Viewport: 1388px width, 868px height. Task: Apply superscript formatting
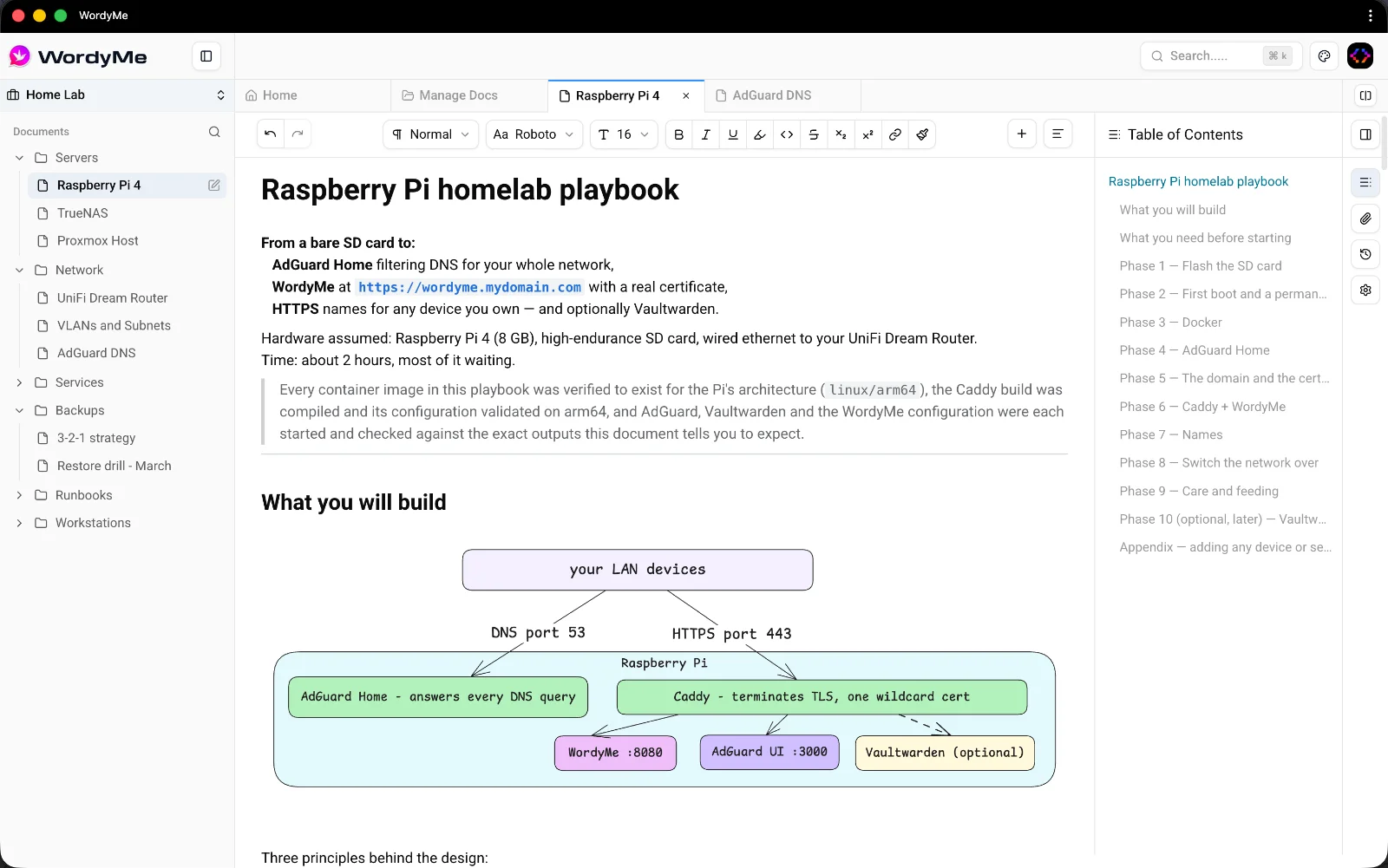tap(867, 134)
